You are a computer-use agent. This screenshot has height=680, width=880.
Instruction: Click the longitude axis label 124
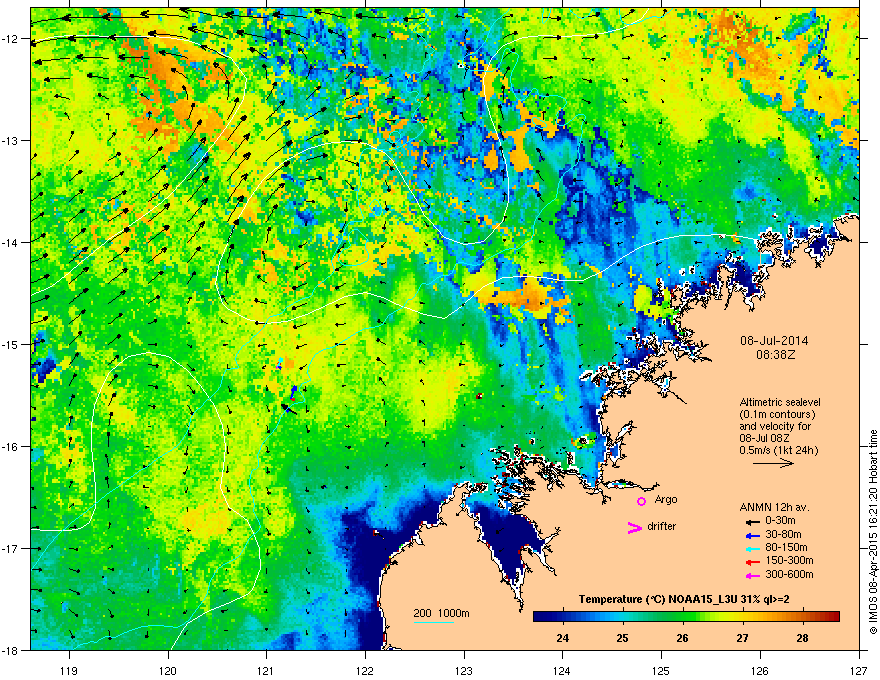pos(562,670)
